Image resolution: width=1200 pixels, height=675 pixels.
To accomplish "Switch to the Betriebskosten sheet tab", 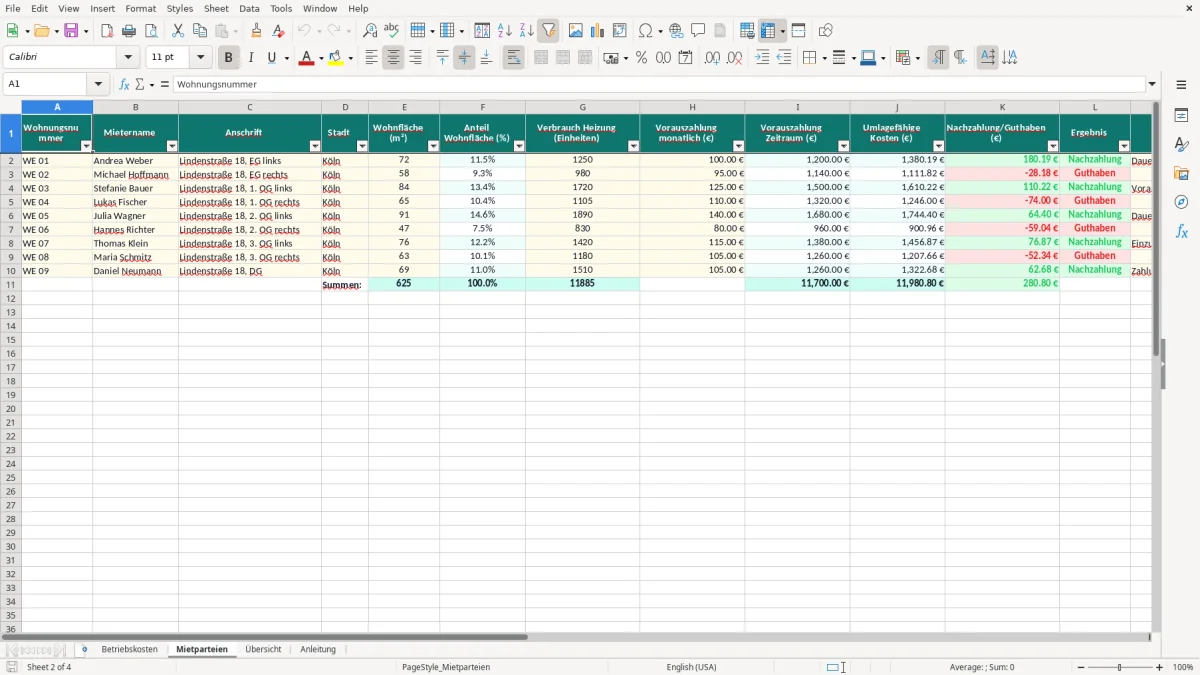I will (129, 649).
